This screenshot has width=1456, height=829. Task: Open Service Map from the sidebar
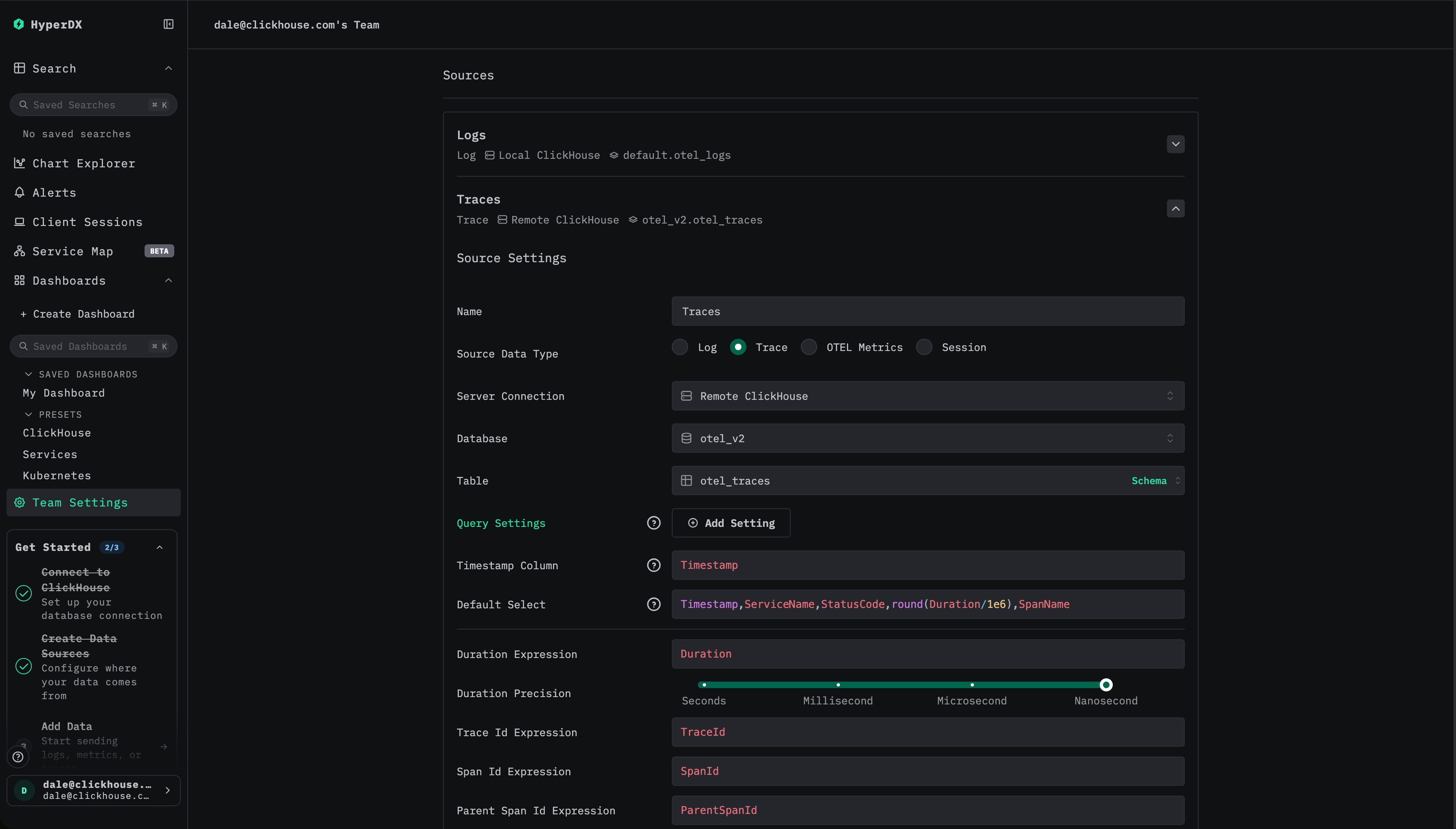click(x=73, y=251)
